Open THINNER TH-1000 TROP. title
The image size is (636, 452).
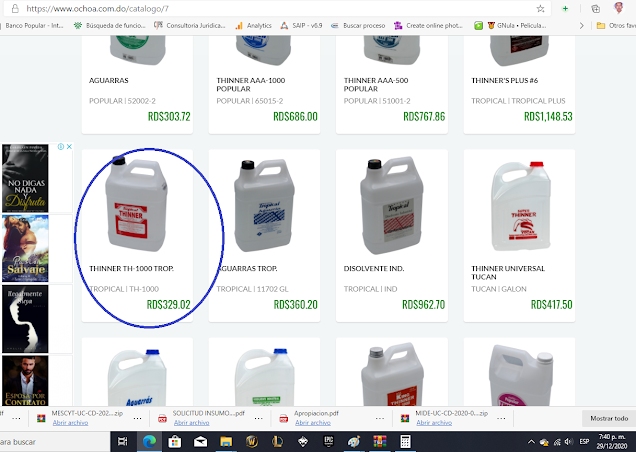click(131, 269)
